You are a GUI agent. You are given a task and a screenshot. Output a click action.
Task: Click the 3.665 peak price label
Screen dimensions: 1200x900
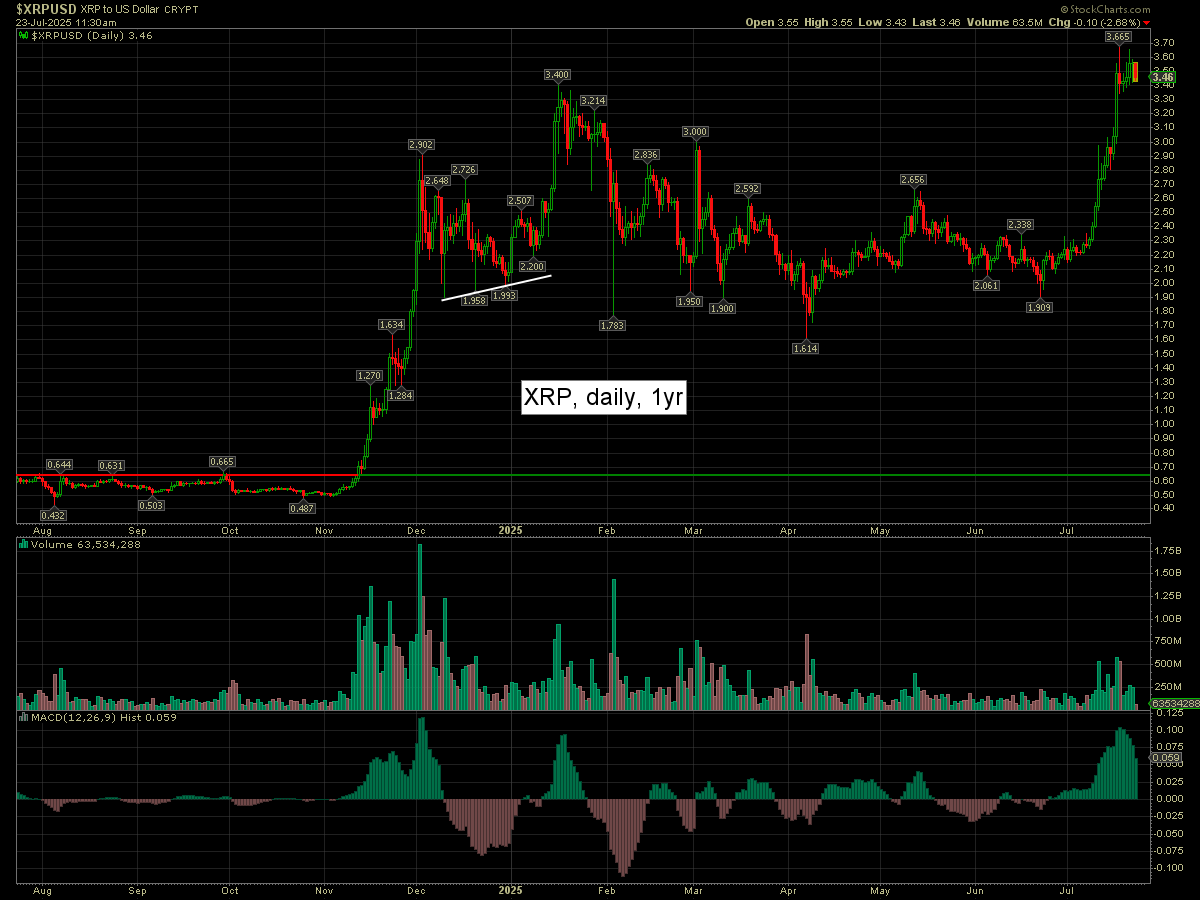click(x=1118, y=36)
